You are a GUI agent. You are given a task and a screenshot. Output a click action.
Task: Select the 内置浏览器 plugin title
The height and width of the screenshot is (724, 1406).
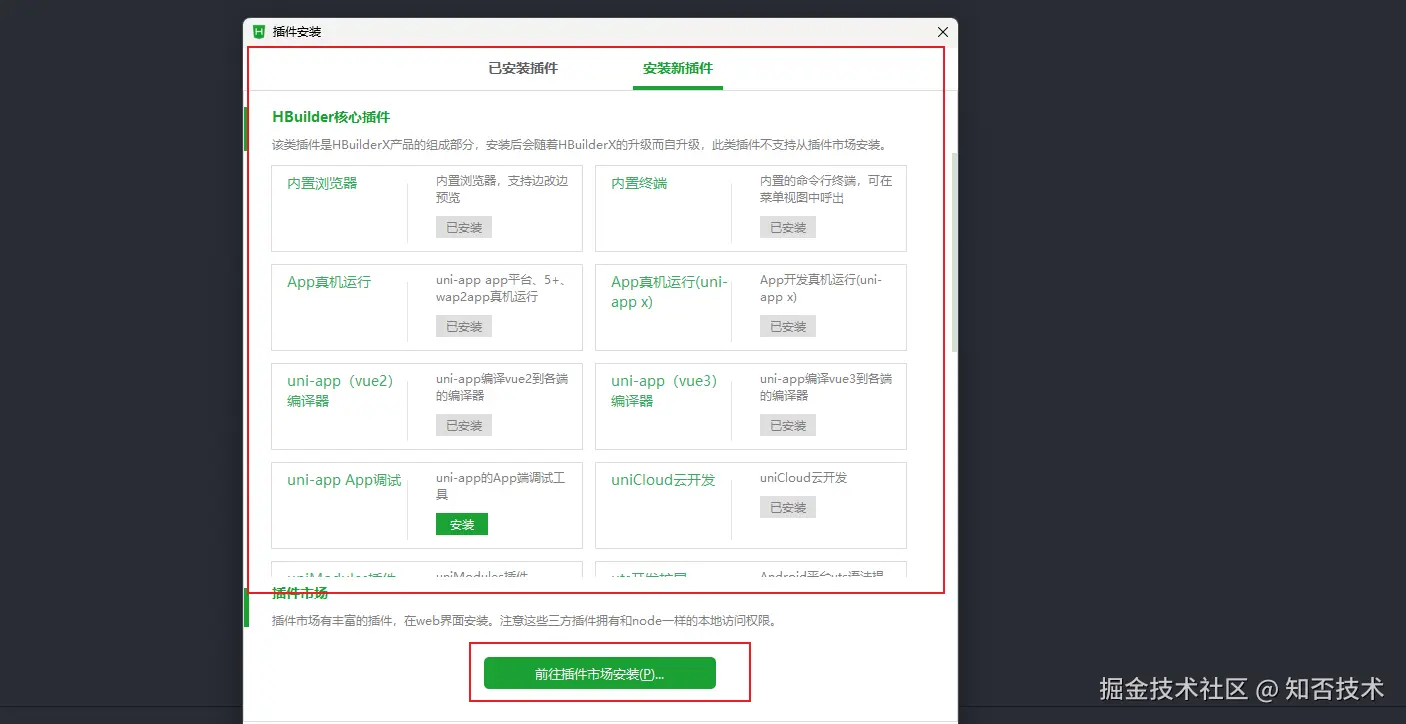(x=322, y=183)
